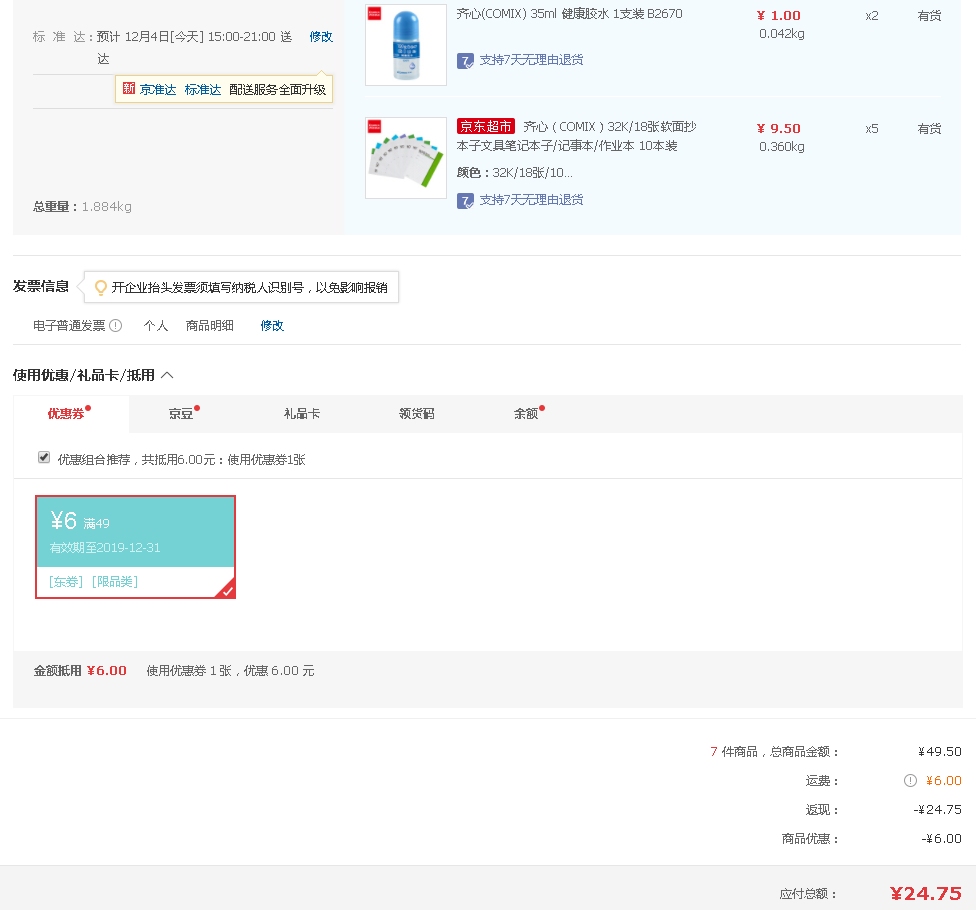The width and height of the screenshot is (976, 910).
Task: Click the red 新 badge icon
Action: coord(129,88)
